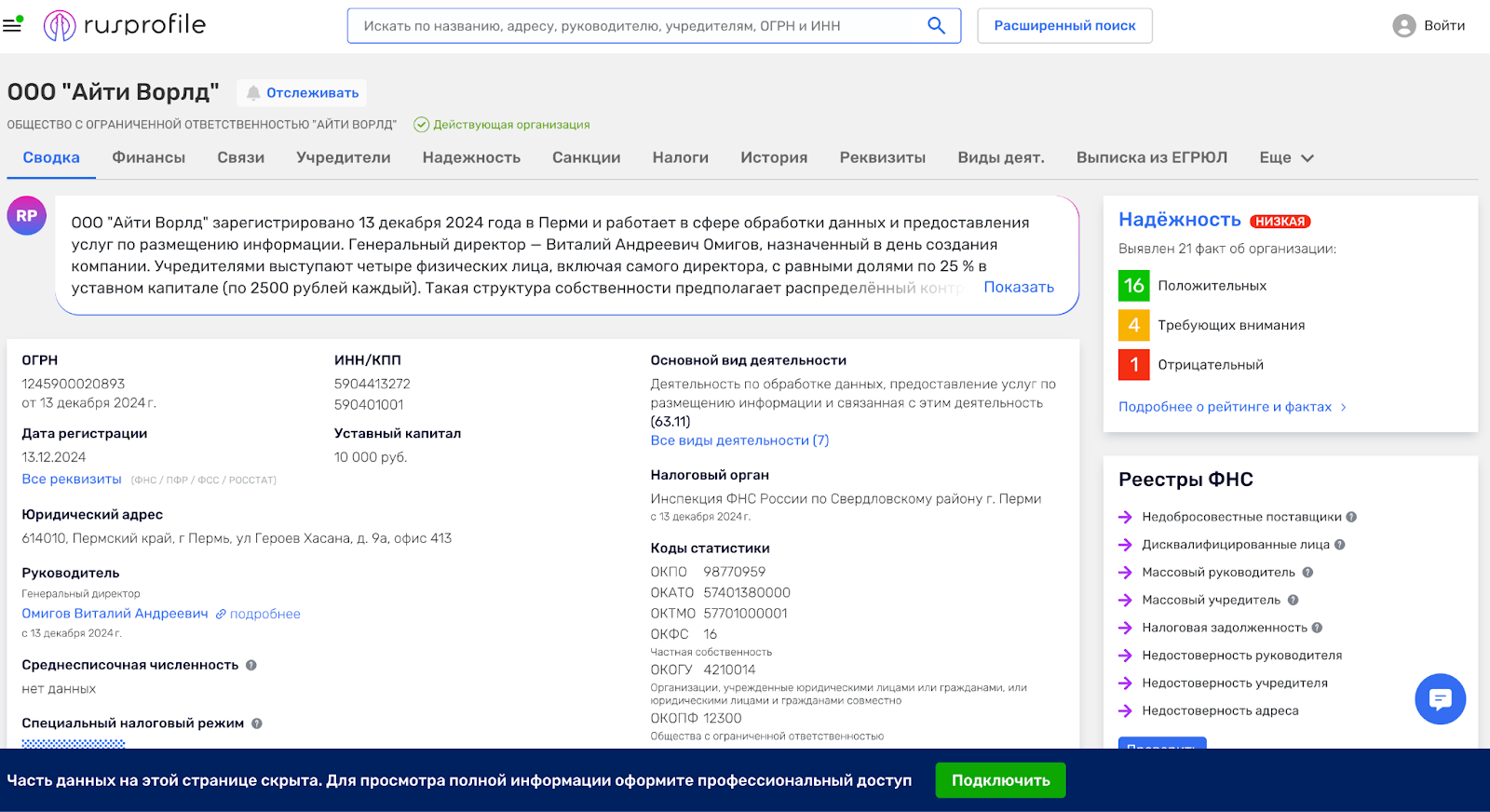The width and height of the screenshot is (1490, 812).
Task: Click help icon beside Недобросовестные поставщики
Action: click(x=1351, y=517)
